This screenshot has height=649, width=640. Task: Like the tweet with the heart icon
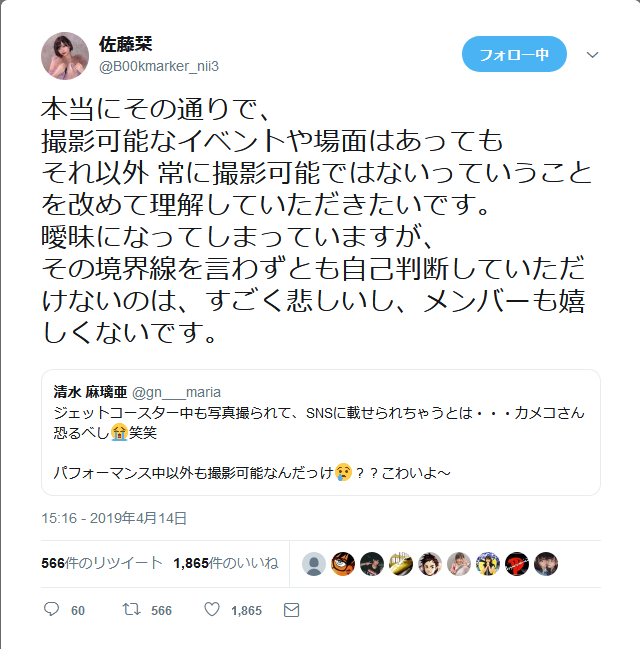pos(212,609)
